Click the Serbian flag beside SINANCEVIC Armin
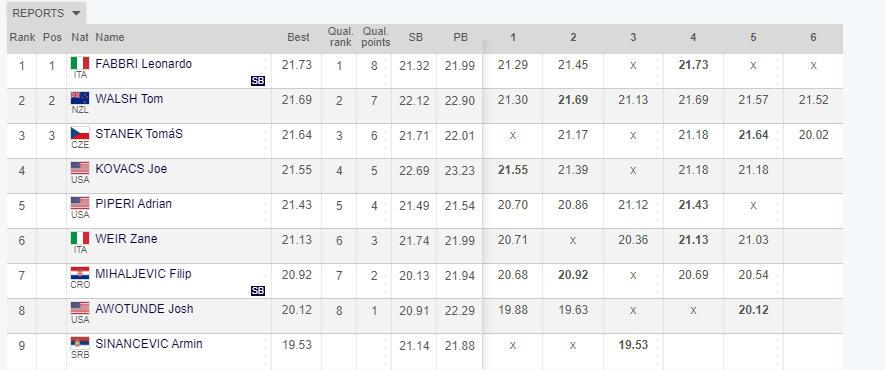Screen dimensions: 885x370 click(x=80, y=343)
